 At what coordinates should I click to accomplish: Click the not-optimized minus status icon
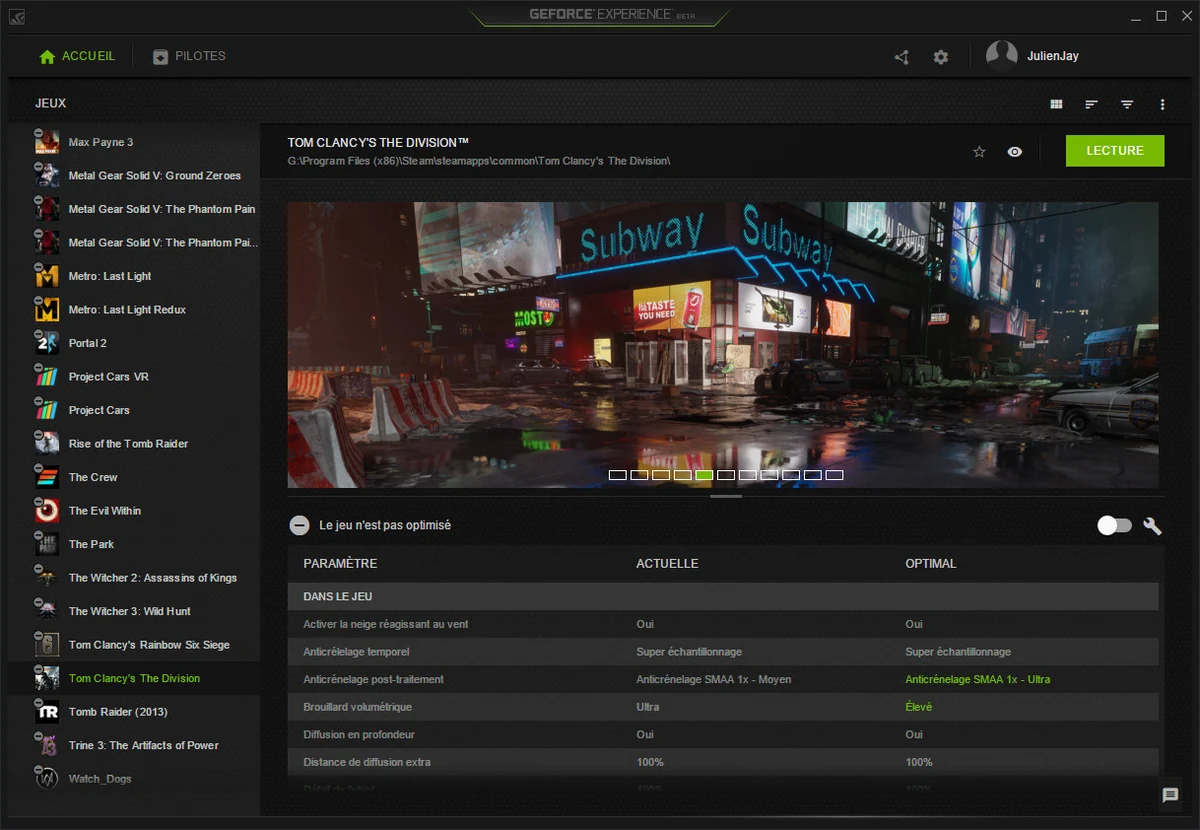299,525
